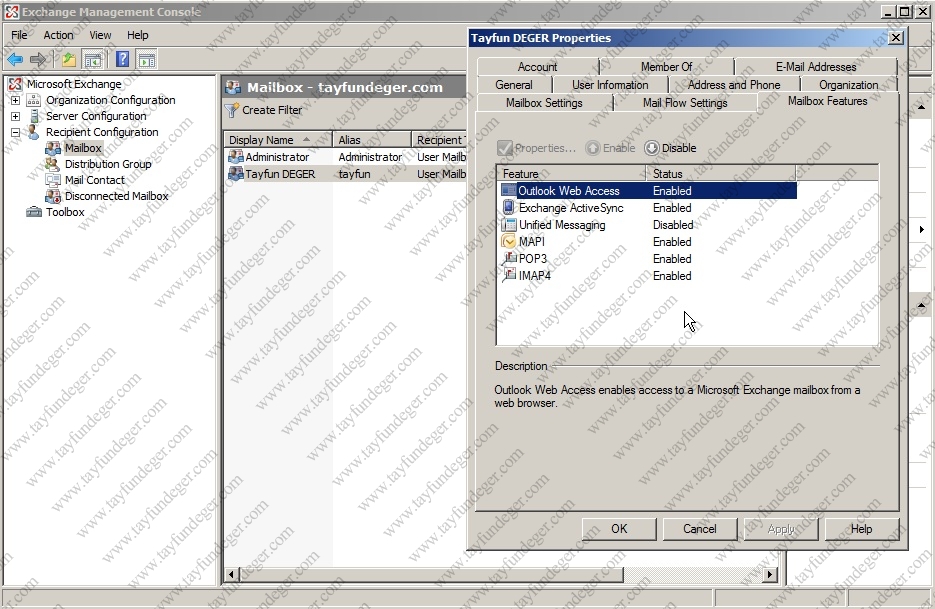Click Cancel in the properties dialog
Viewport: 935px width, 609px height.
pos(700,529)
